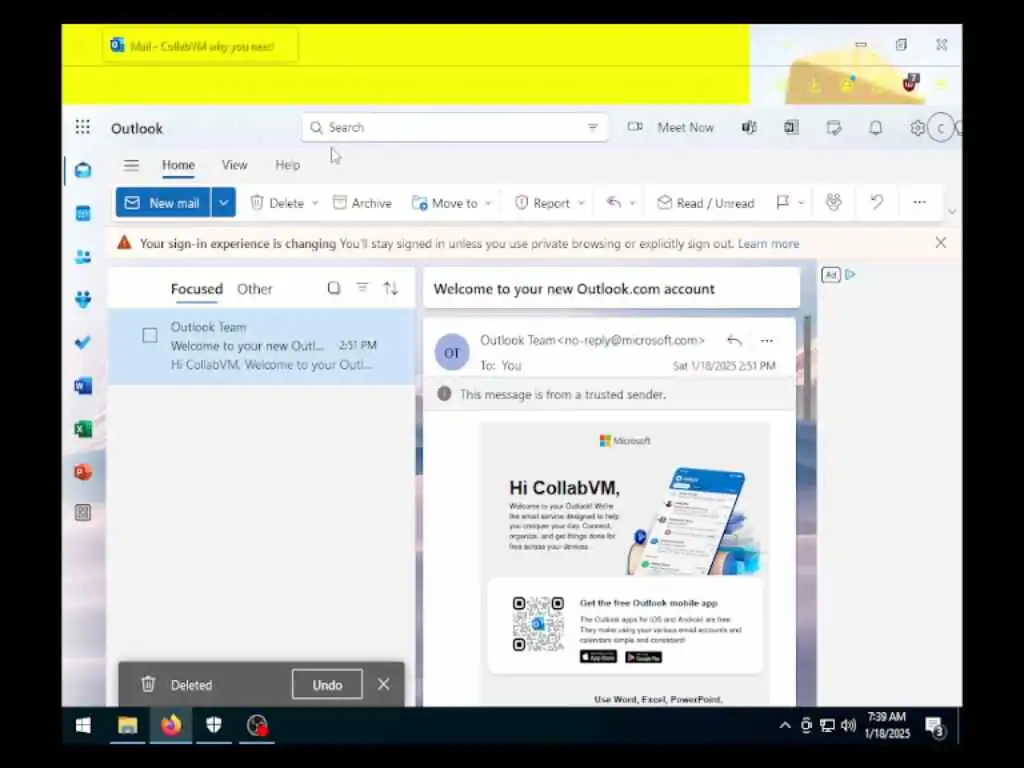Expand the reply options dropdown arrow
This screenshot has height=768, width=1024.
[x=632, y=203]
